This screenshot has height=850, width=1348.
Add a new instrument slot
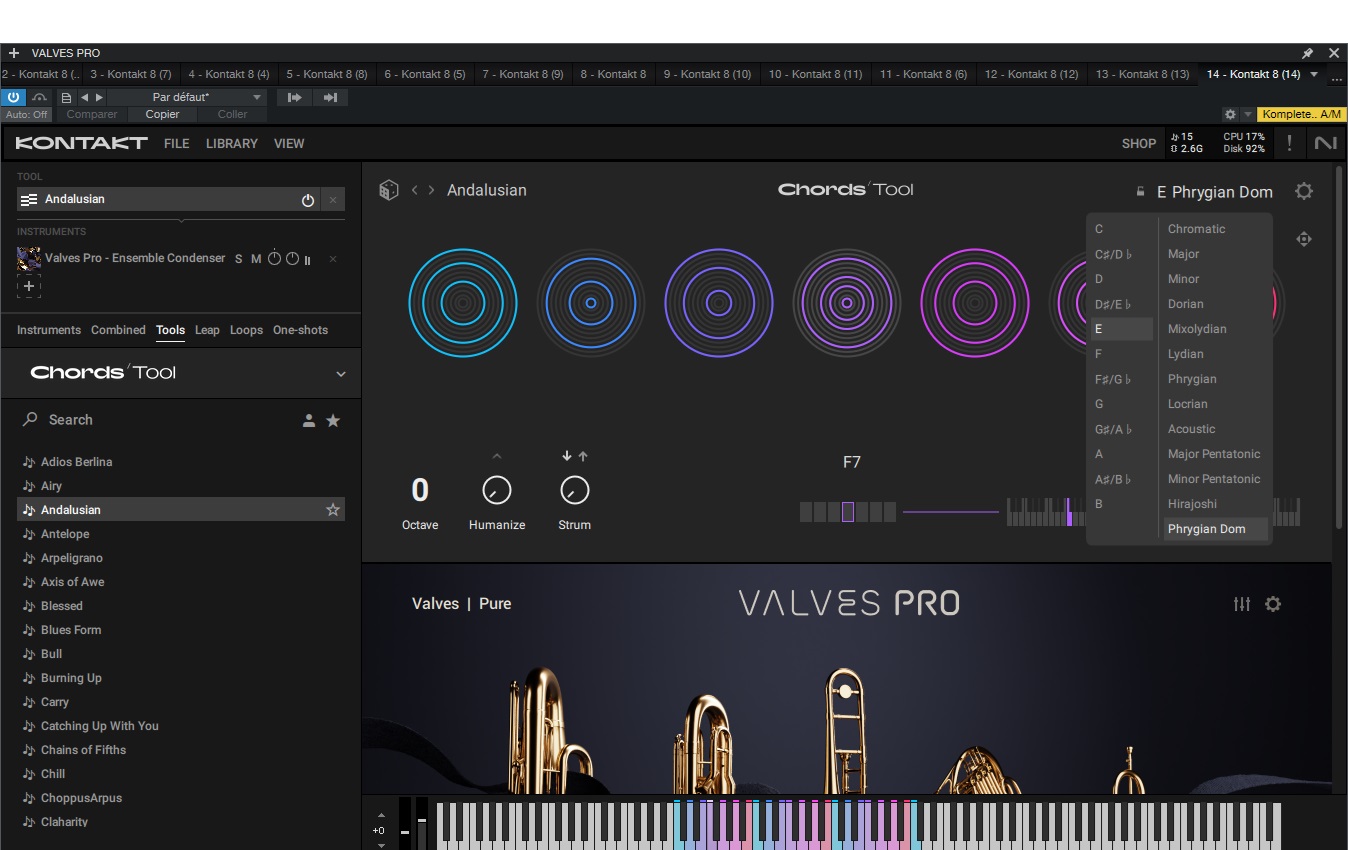coord(29,286)
